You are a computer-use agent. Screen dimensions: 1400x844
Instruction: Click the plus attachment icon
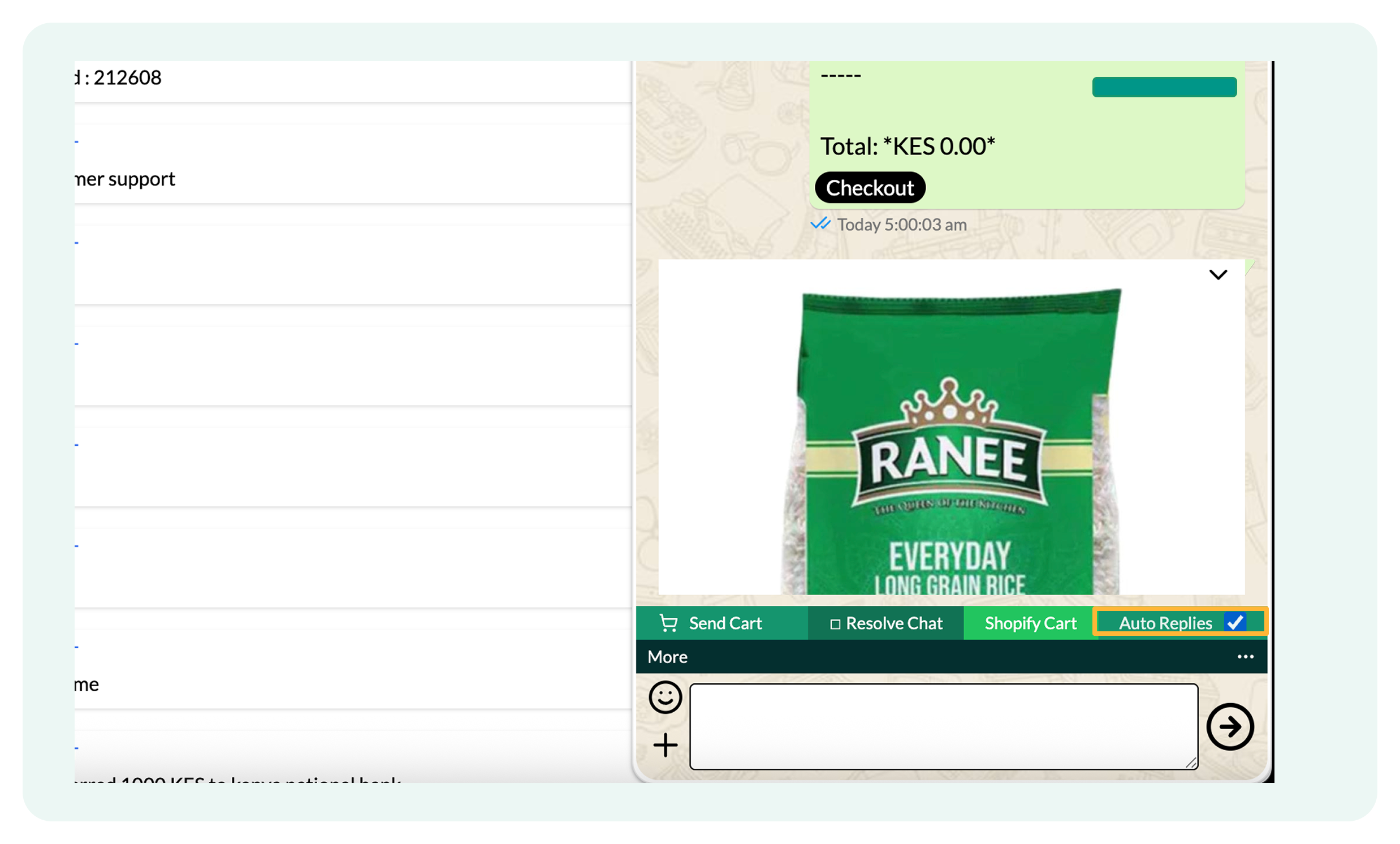click(665, 744)
